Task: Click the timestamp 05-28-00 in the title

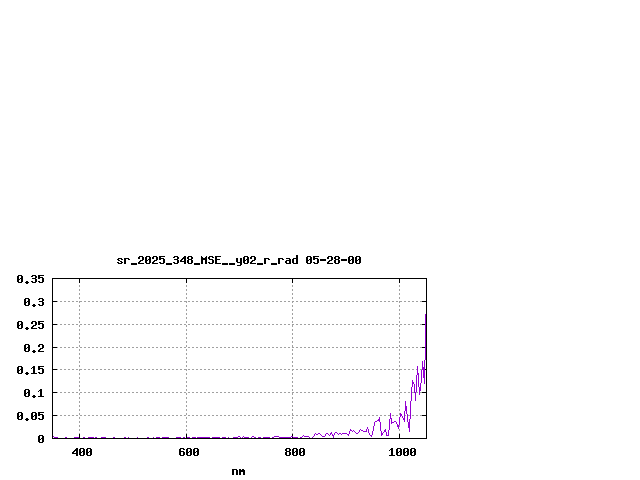Action: (333, 260)
